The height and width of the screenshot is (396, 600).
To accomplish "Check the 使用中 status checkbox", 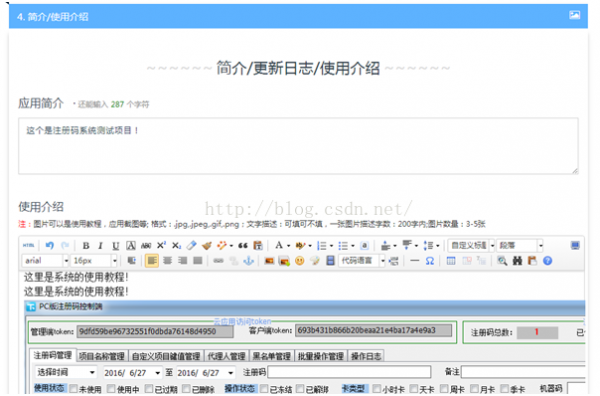I will 111,389.
